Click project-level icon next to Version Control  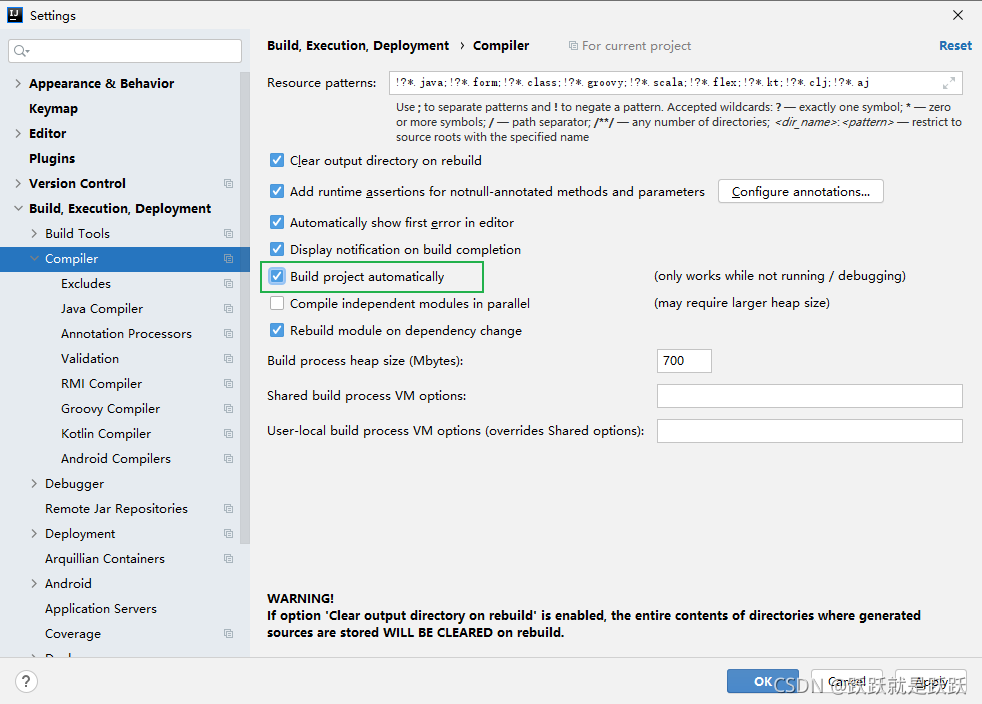click(x=229, y=184)
